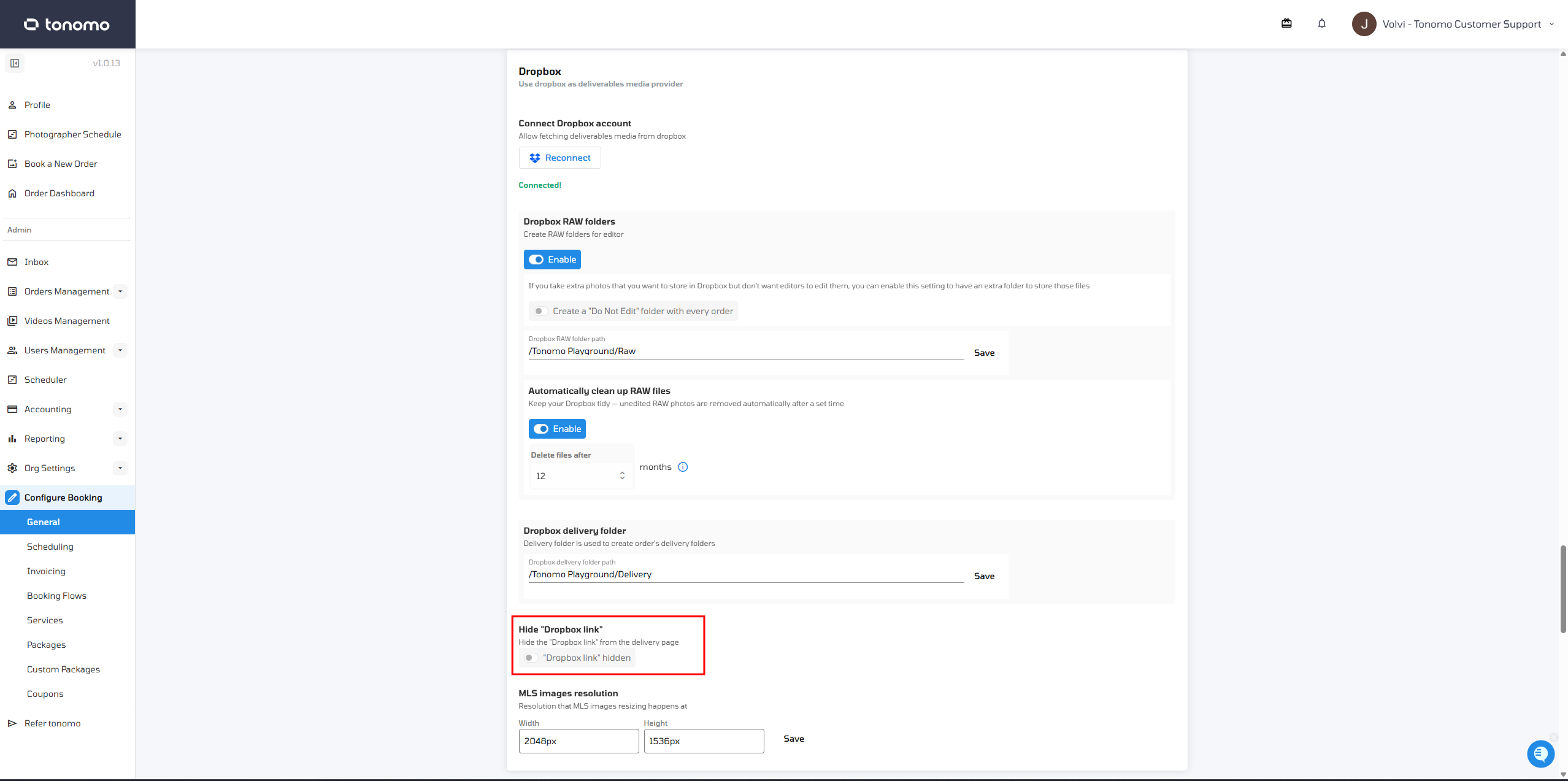
Task: Click Dropbox RAW folder path field
Action: pos(746,351)
